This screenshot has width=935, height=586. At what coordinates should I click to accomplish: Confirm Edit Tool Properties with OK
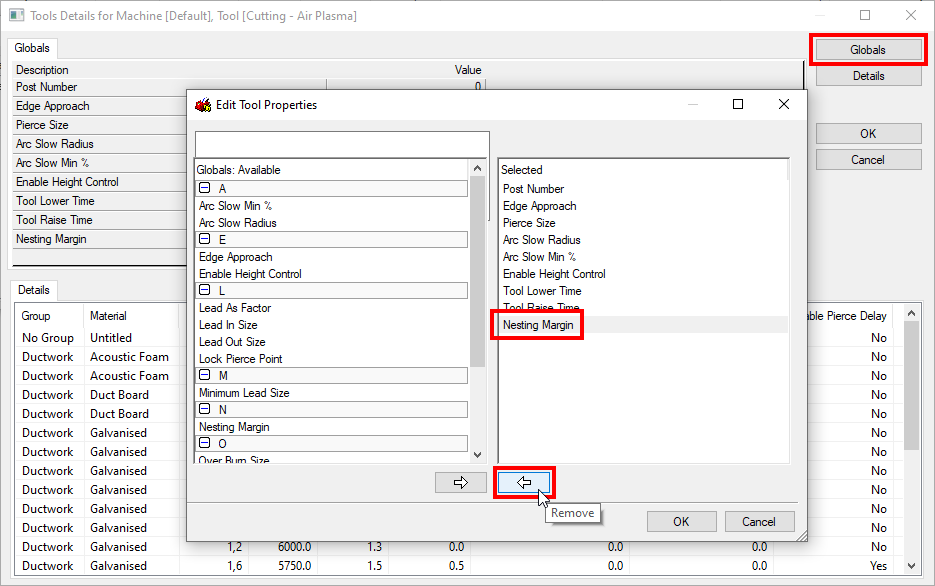click(x=681, y=521)
